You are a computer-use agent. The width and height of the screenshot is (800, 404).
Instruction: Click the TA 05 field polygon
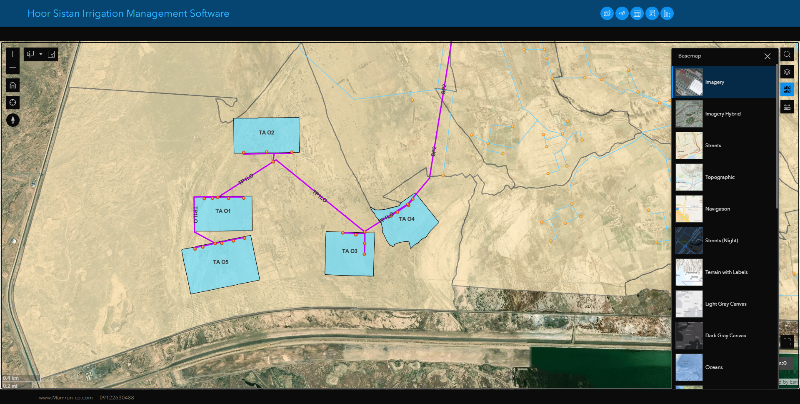(x=221, y=264)
